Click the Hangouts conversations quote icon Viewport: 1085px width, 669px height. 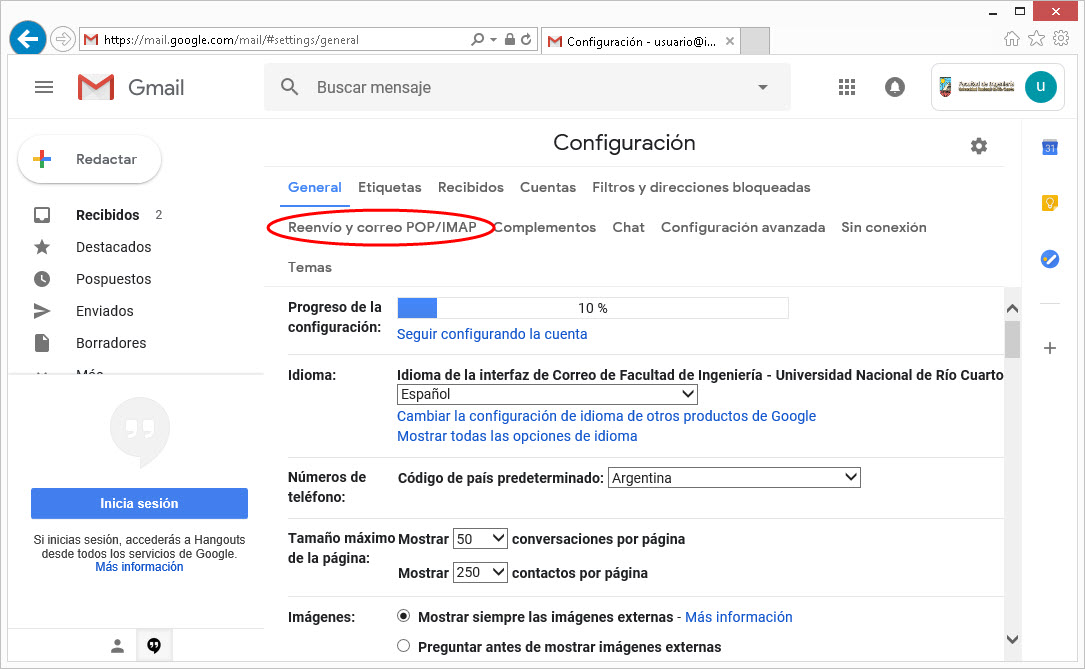coord(154,645)
